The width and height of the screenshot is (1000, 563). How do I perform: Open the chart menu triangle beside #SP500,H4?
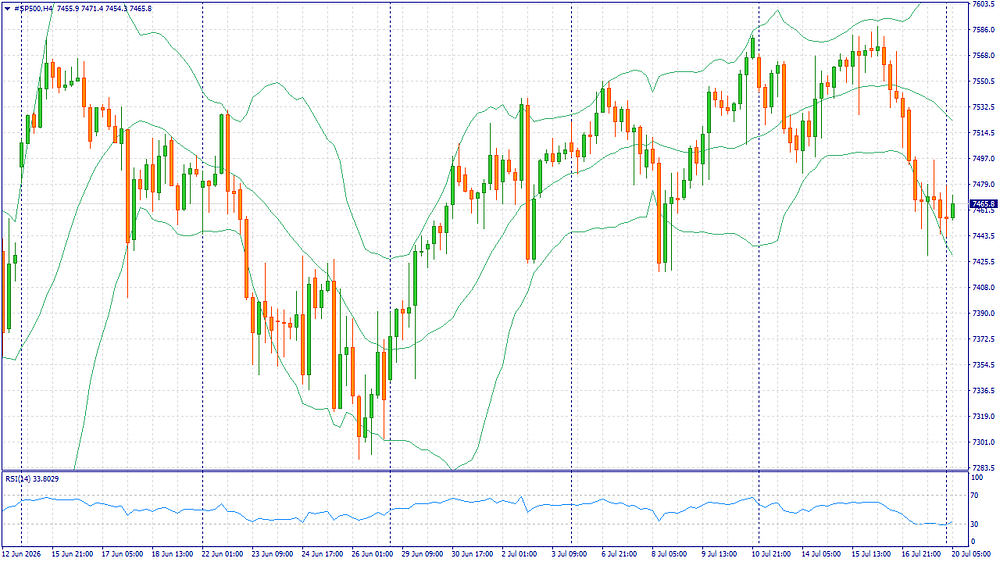[7, 9]
